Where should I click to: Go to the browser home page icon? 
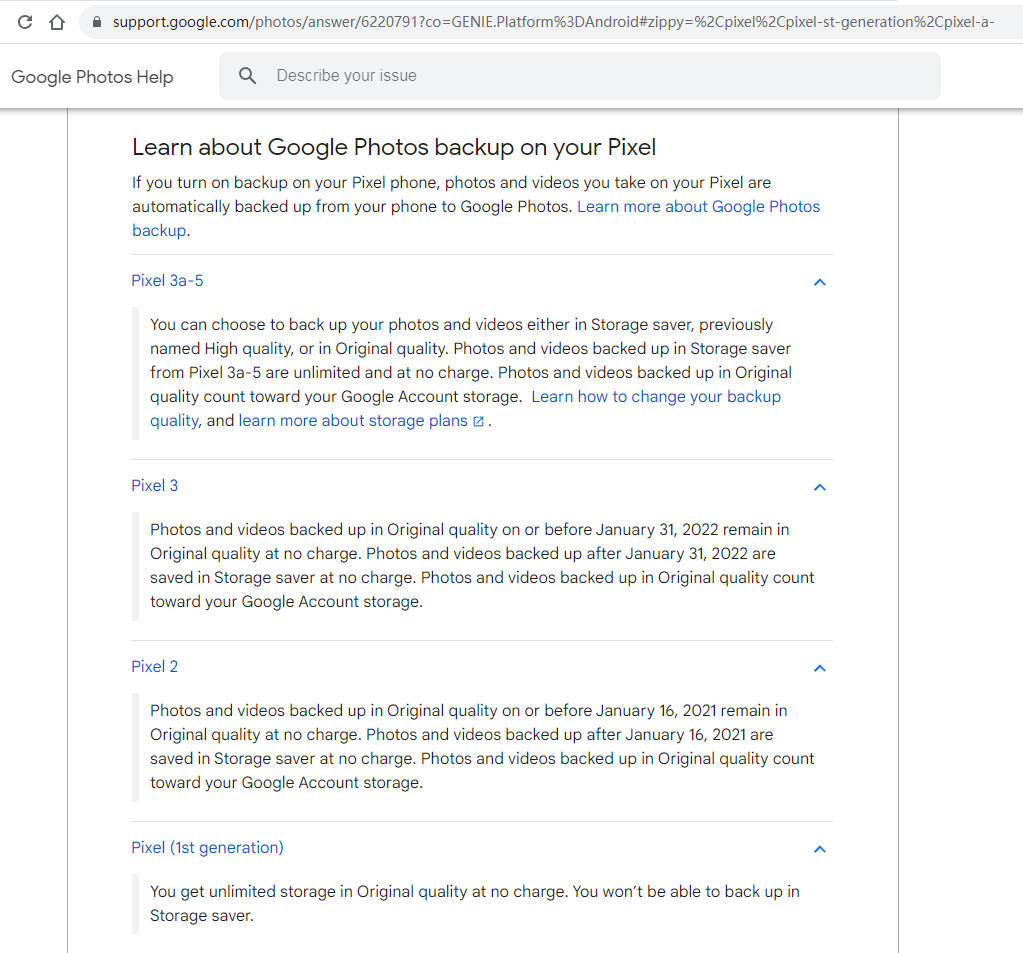57,21
